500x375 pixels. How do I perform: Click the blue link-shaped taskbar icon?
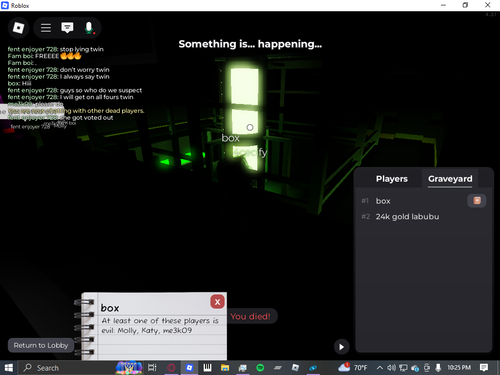click(x=313, y=368)
